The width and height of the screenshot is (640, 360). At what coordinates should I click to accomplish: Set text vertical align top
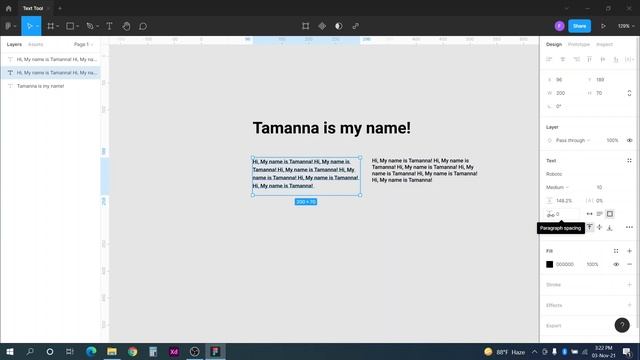tap(589, 227)
